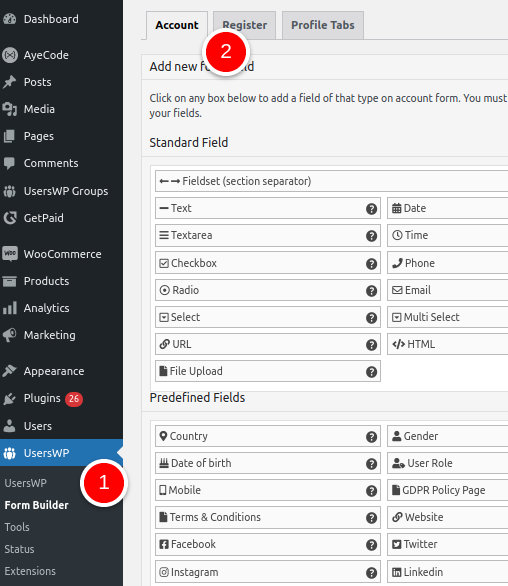This screenshot has height=586, width=508.
Task: Add the GDPR Policy Page field
Action: [447, 490]
